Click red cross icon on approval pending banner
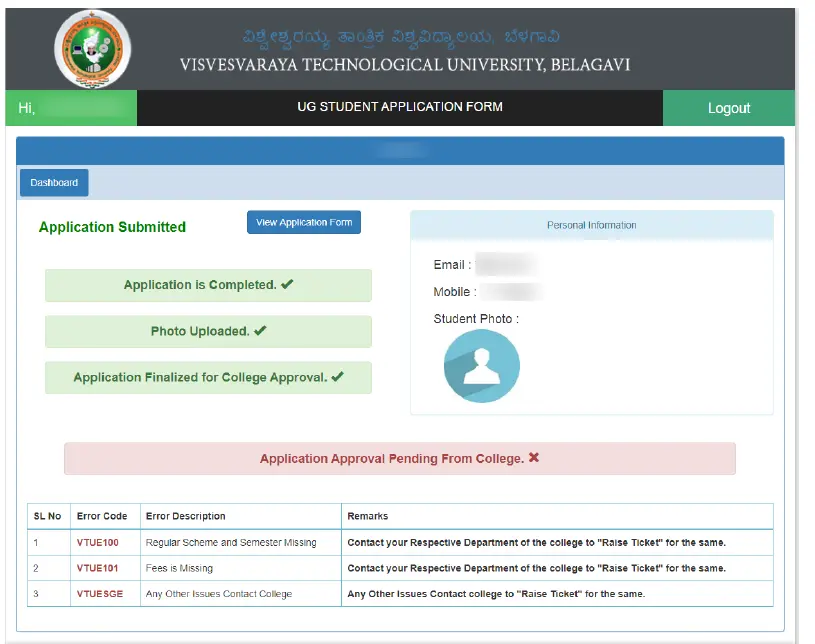Image resolution: width=815 pixels, height=644 pixels. coord(534,457)
